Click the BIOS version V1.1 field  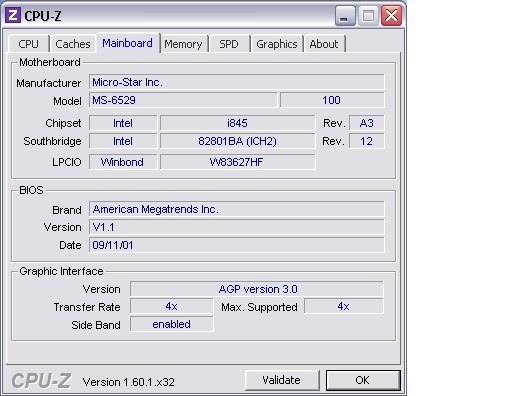coord(237,227)
